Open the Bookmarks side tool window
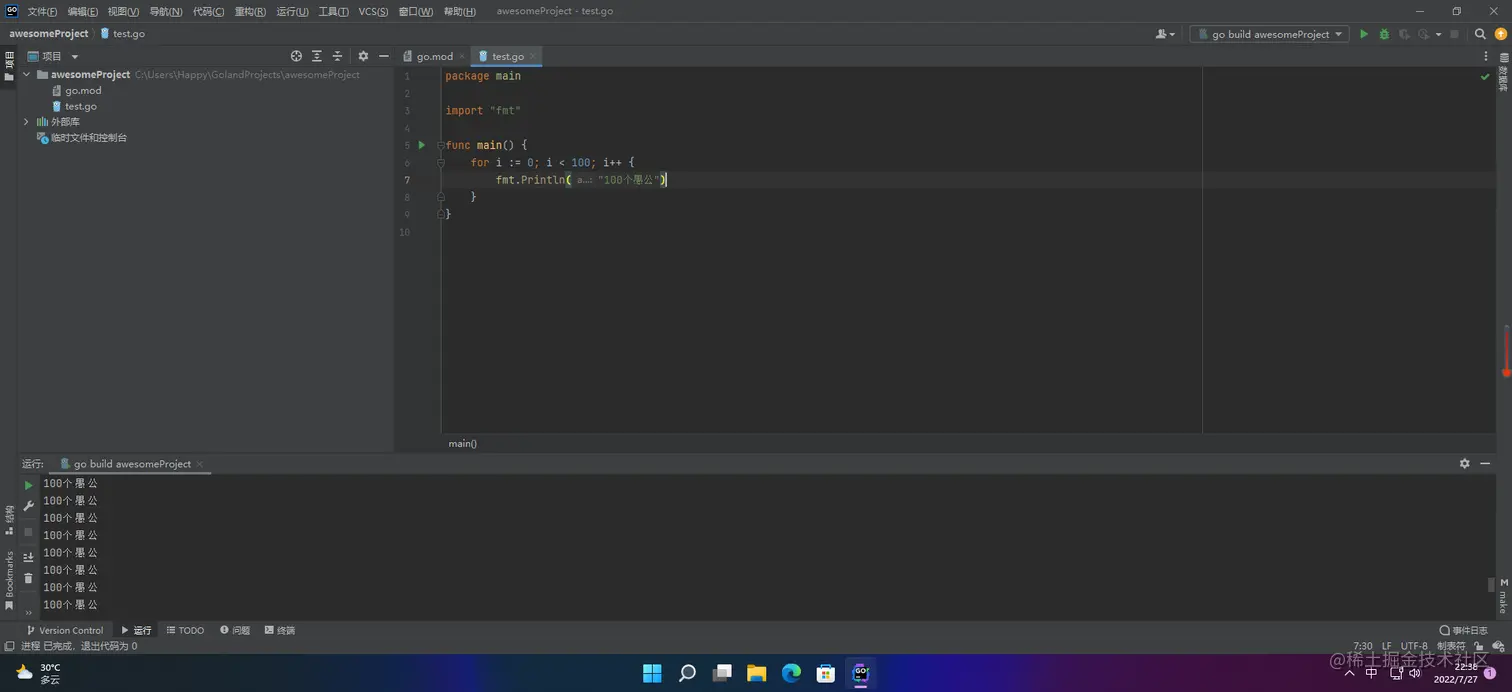 (9, 580)
